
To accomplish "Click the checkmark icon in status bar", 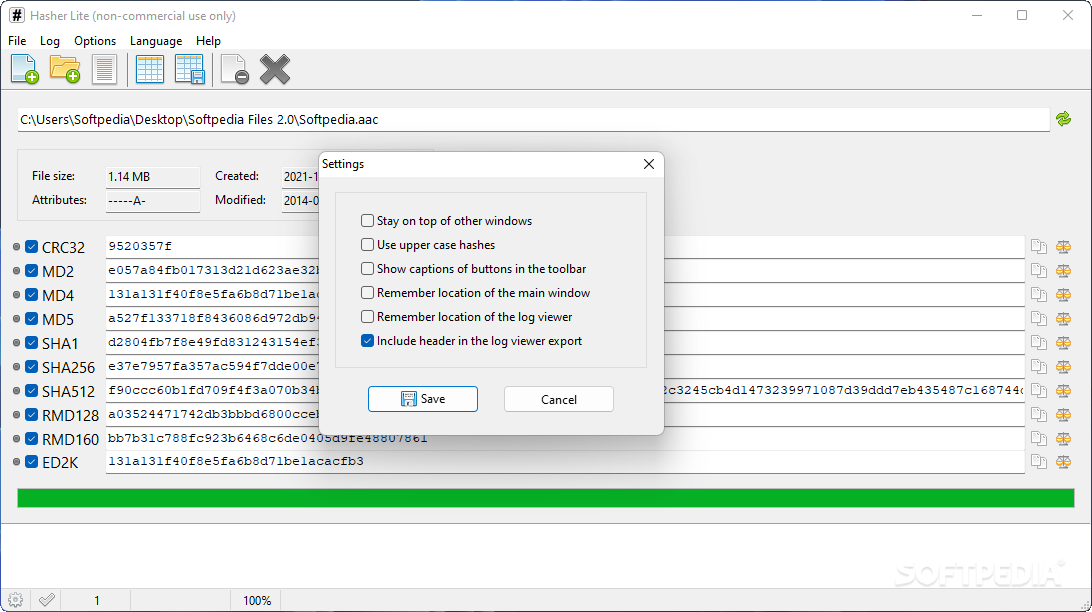I will (x=47, y=599).
